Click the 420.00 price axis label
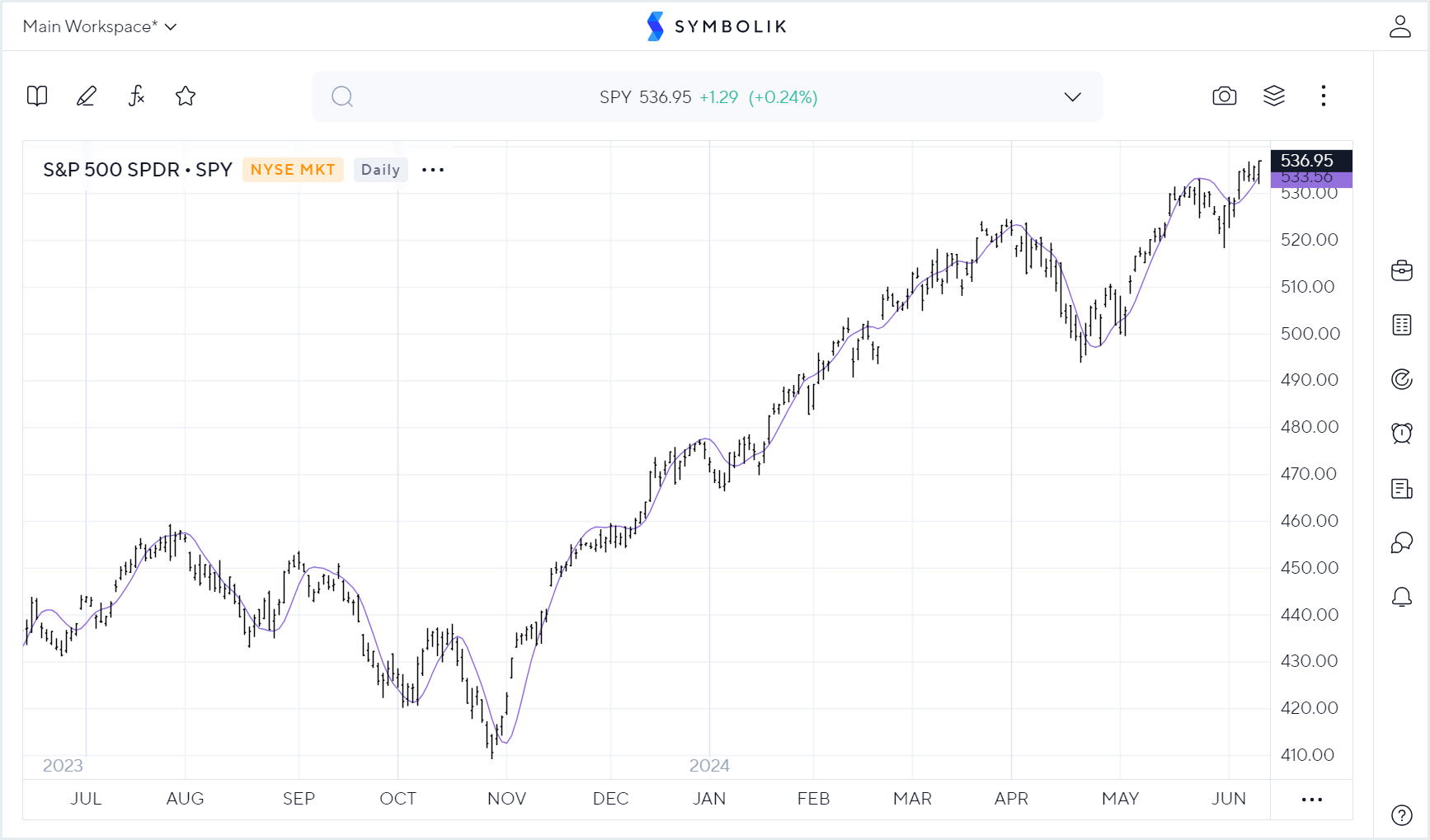1430x840 pixels. pos(1310,708)
